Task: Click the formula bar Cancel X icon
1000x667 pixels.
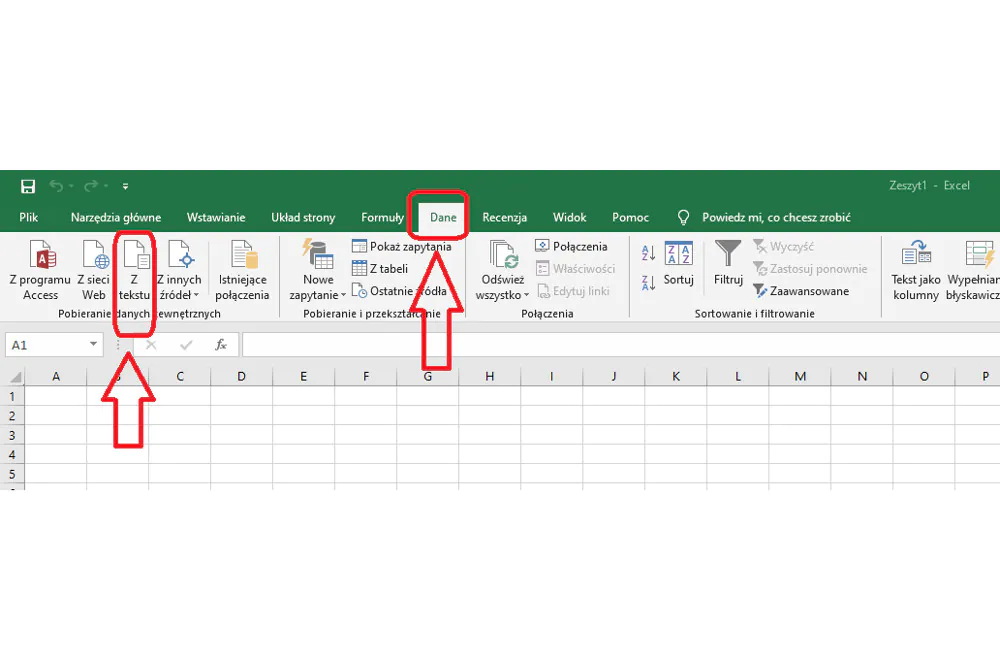Action: click(151, 345)
